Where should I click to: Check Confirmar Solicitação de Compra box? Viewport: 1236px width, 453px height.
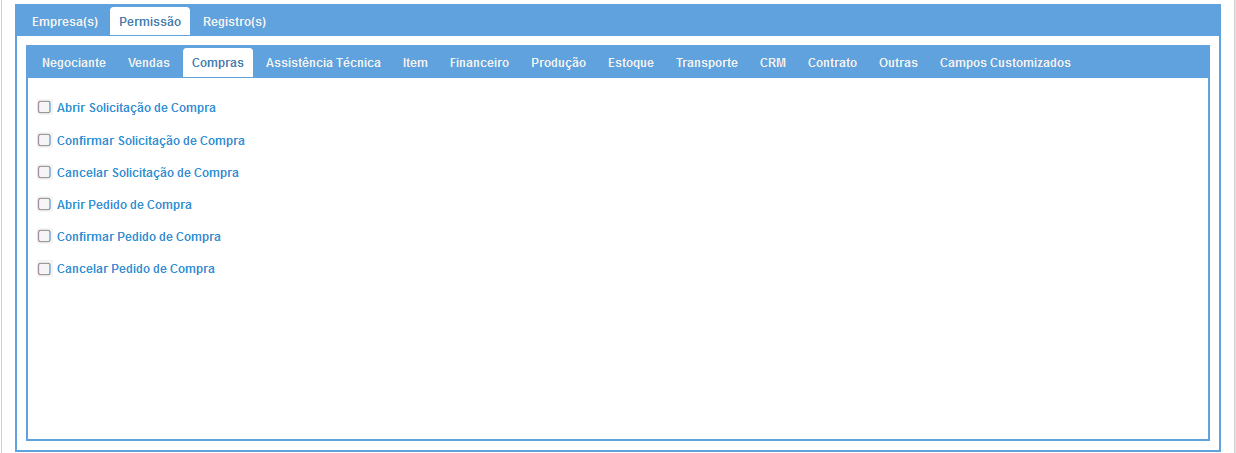coord(44,140)
